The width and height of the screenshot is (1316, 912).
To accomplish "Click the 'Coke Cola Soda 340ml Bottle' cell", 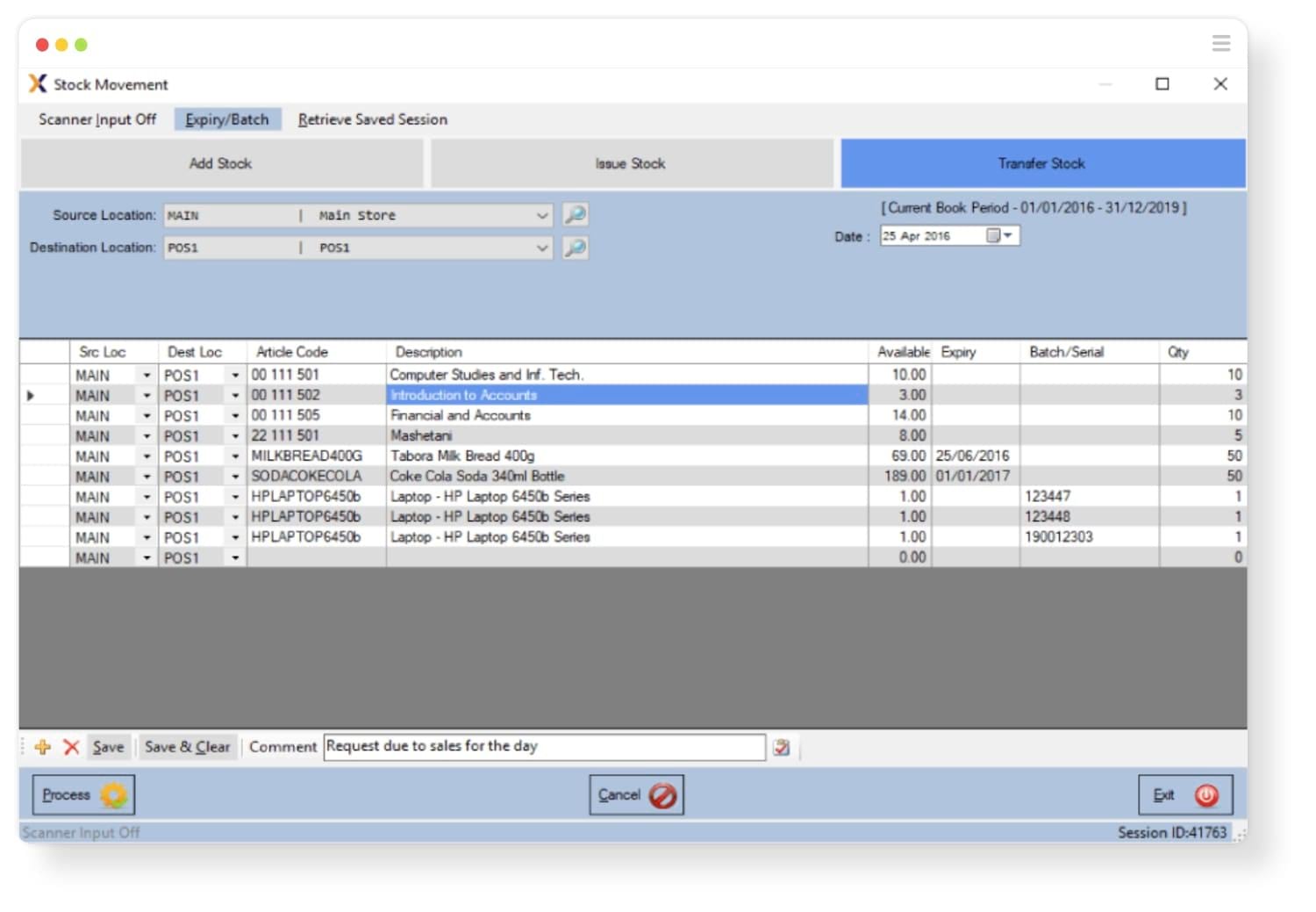I will pos(626,477).
